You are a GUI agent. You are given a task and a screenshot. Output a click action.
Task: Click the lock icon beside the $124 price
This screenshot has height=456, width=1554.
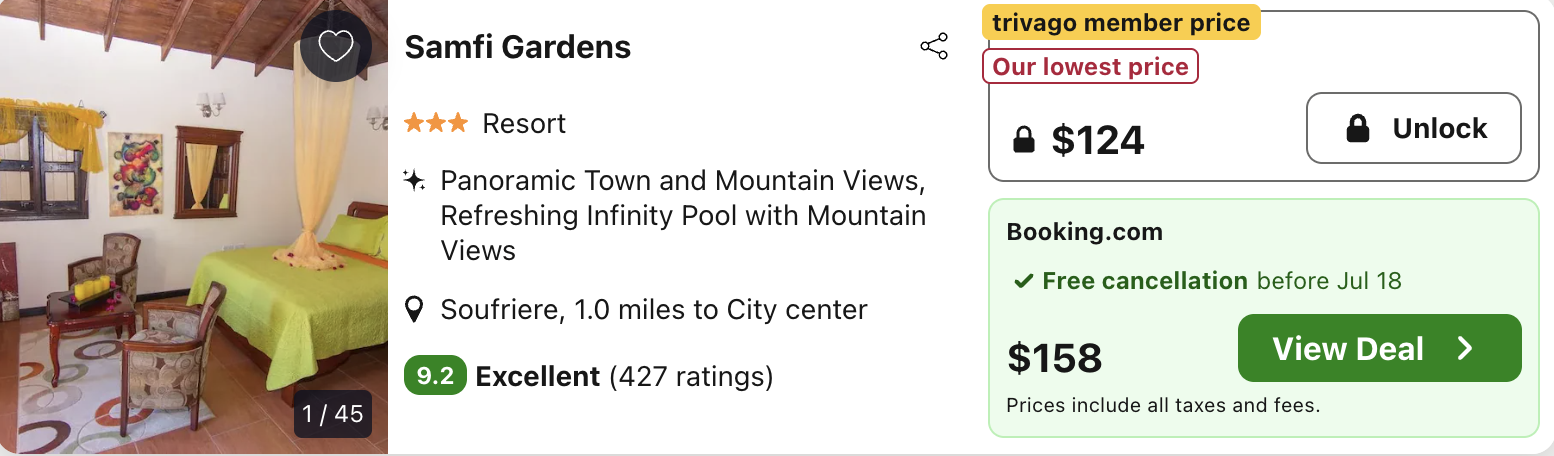tap(1023, 141)
